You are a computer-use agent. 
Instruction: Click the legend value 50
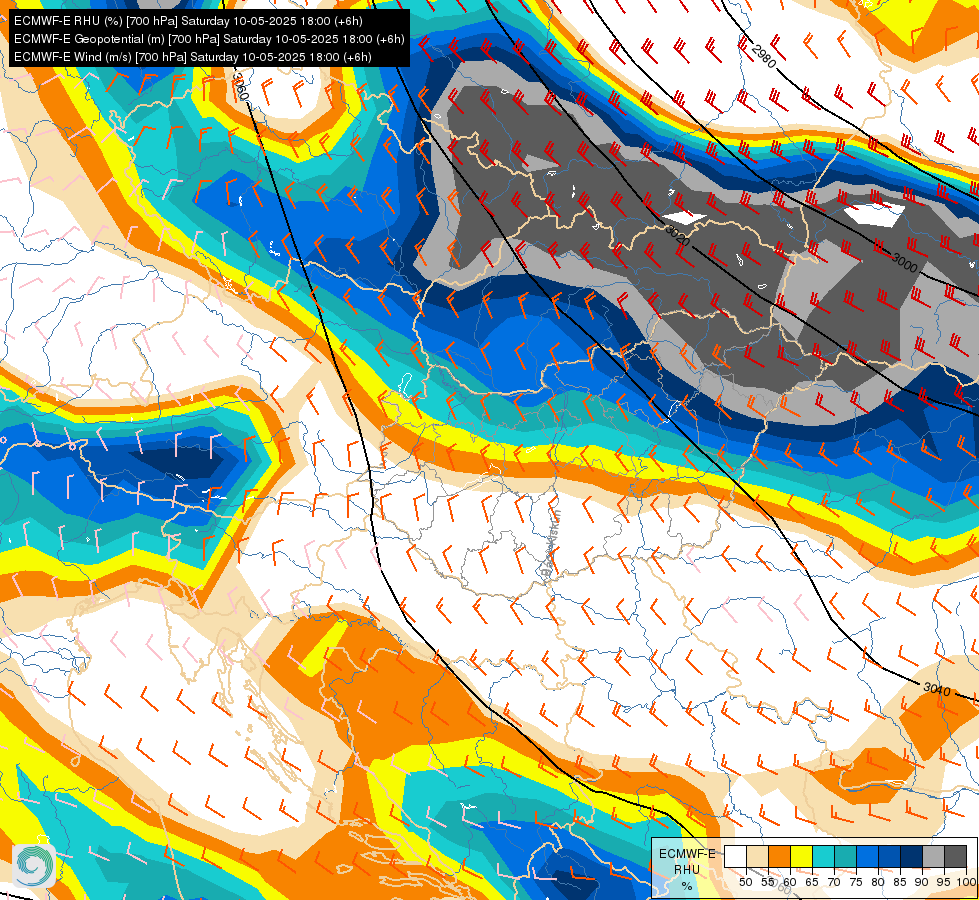pyautogui.click(x=745, y=882)
